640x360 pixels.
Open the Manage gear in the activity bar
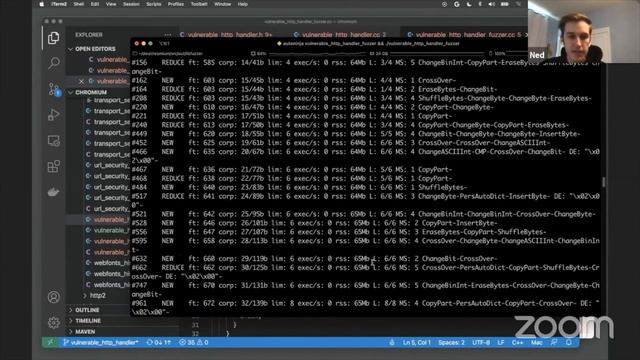[53, 322]
